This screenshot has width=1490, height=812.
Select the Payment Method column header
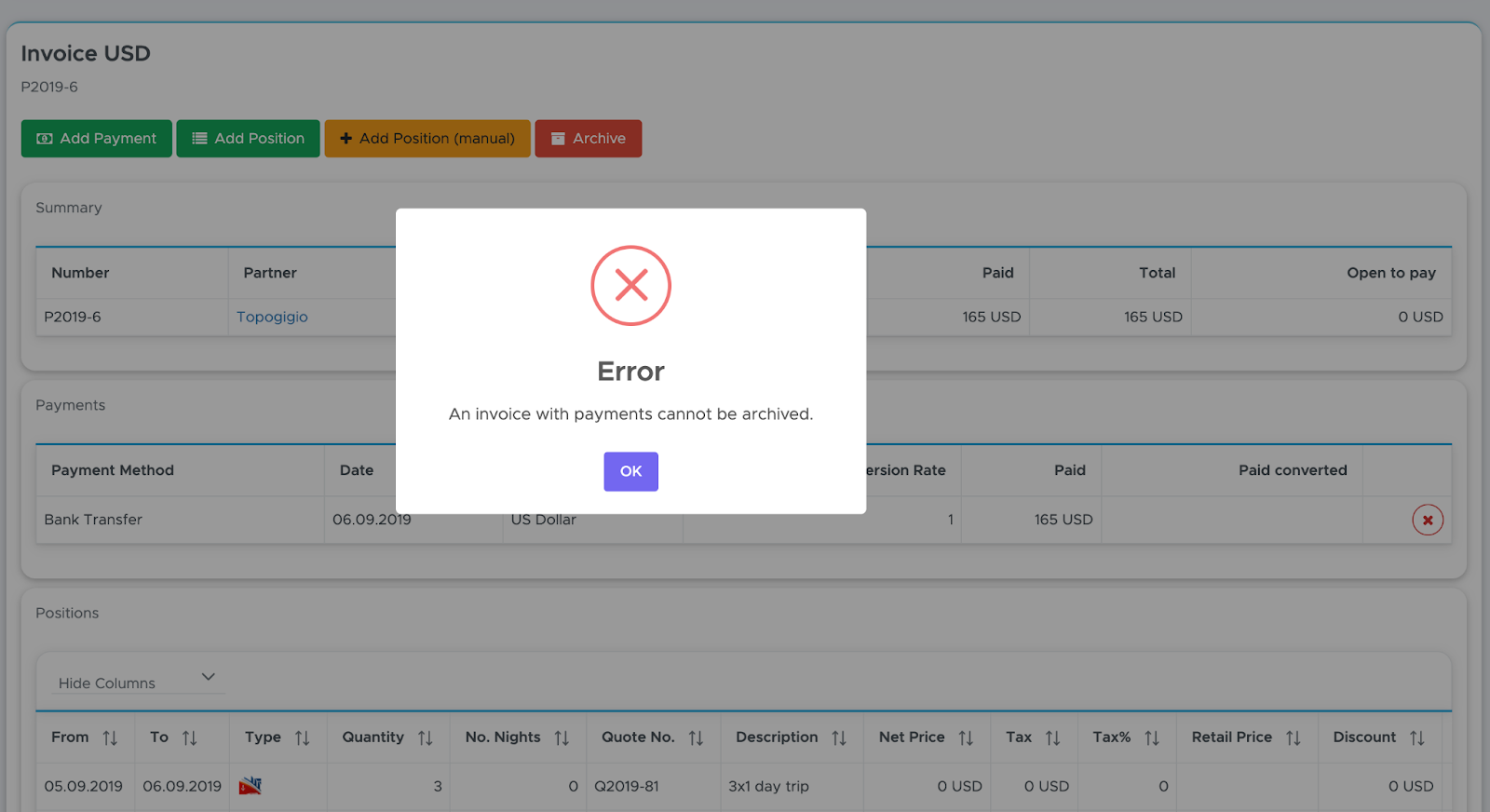point(113,470)
